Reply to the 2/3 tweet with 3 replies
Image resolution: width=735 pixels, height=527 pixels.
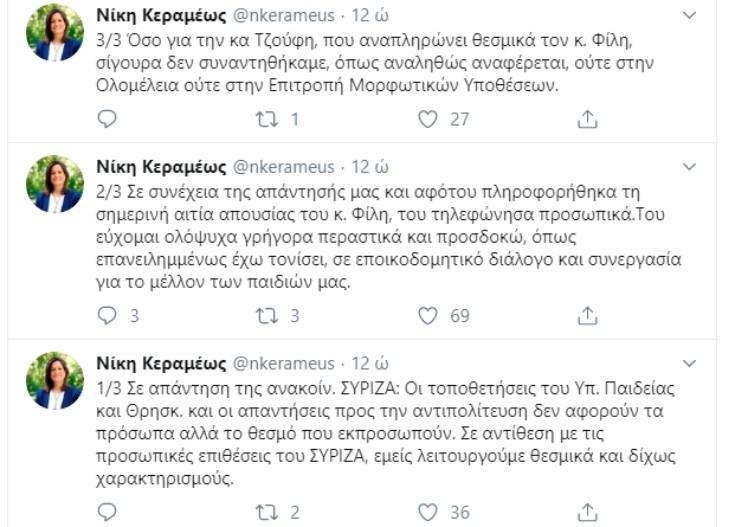click(x=108, y=316)
